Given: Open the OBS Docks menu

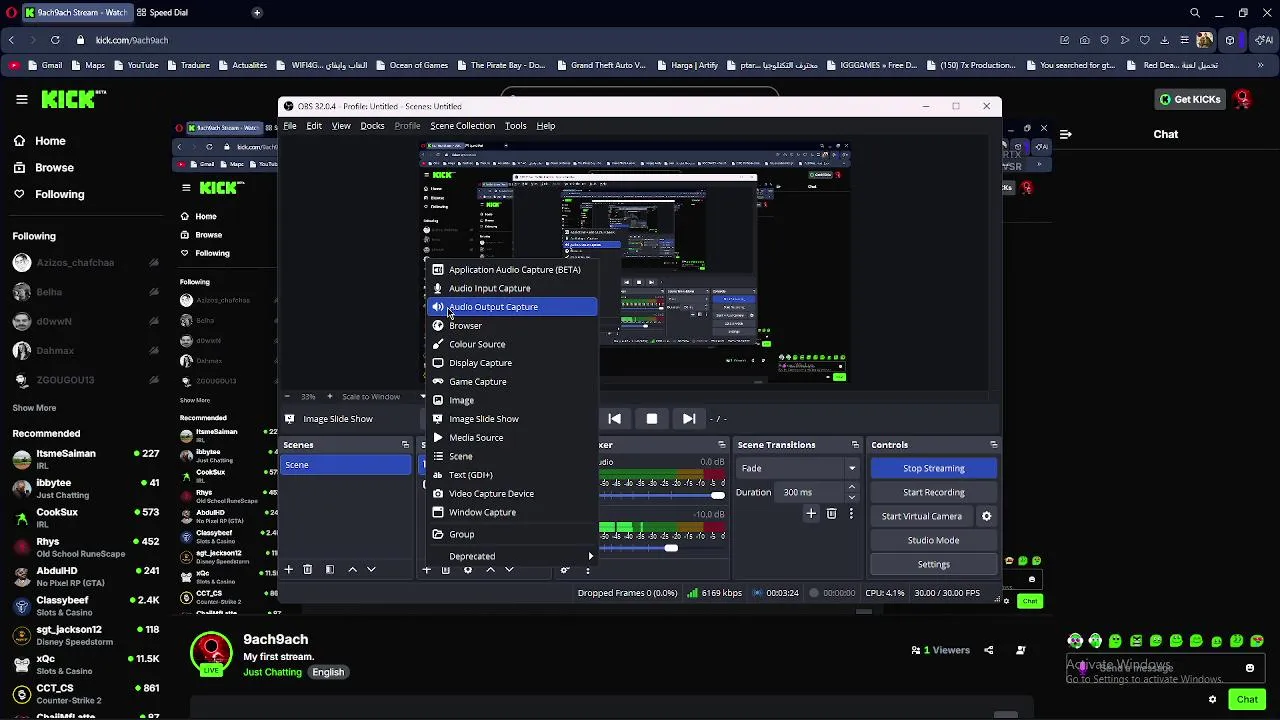Looking at the screenshot, I should point(372,126).
